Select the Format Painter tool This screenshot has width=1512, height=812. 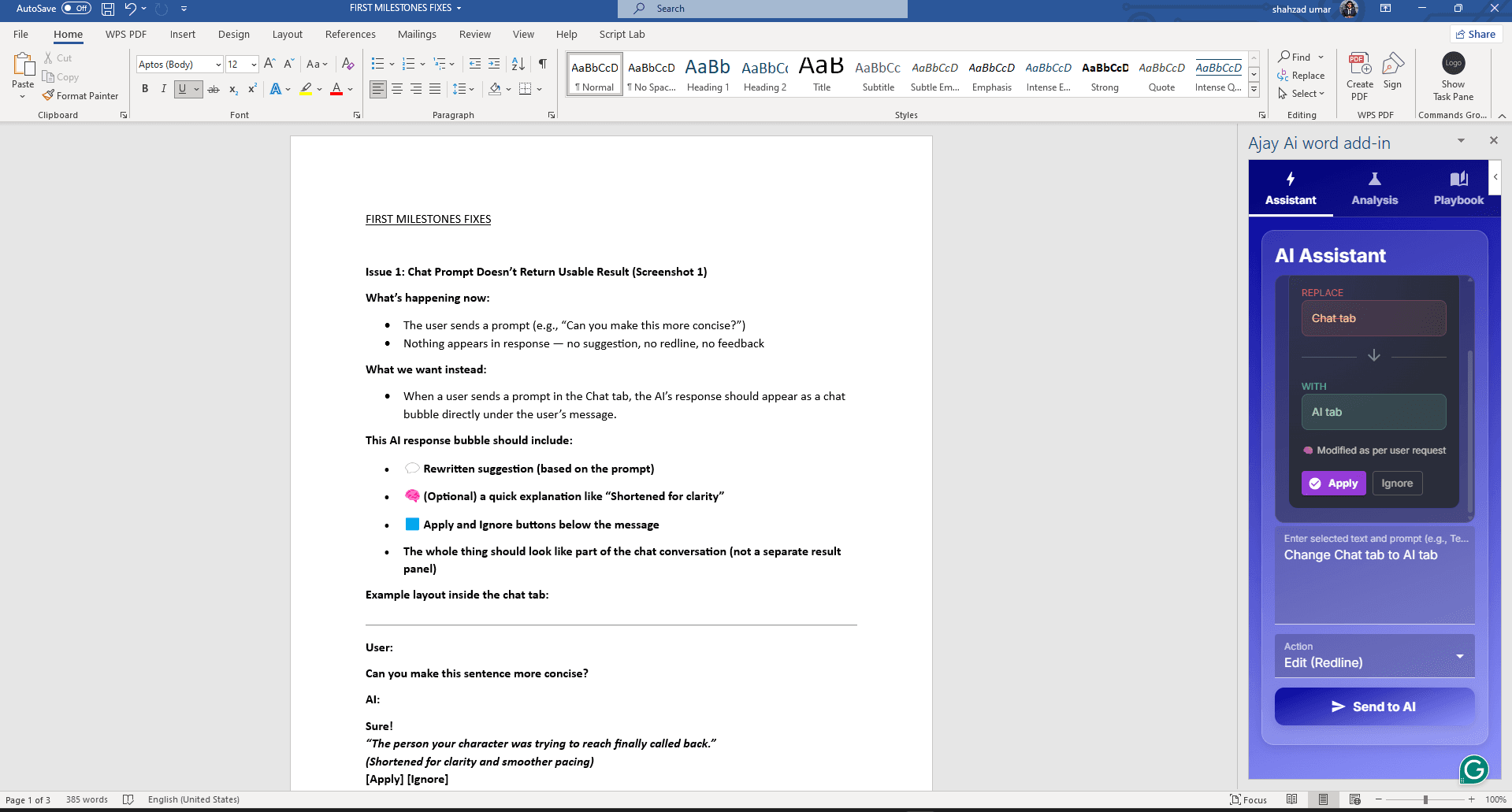click(80, 96)
